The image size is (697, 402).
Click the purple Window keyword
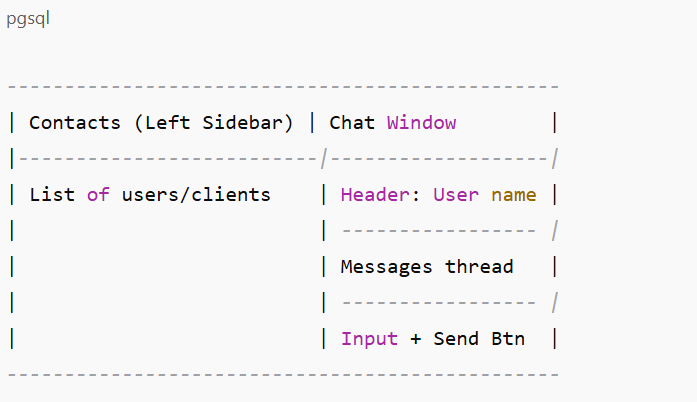pos(421,123)
